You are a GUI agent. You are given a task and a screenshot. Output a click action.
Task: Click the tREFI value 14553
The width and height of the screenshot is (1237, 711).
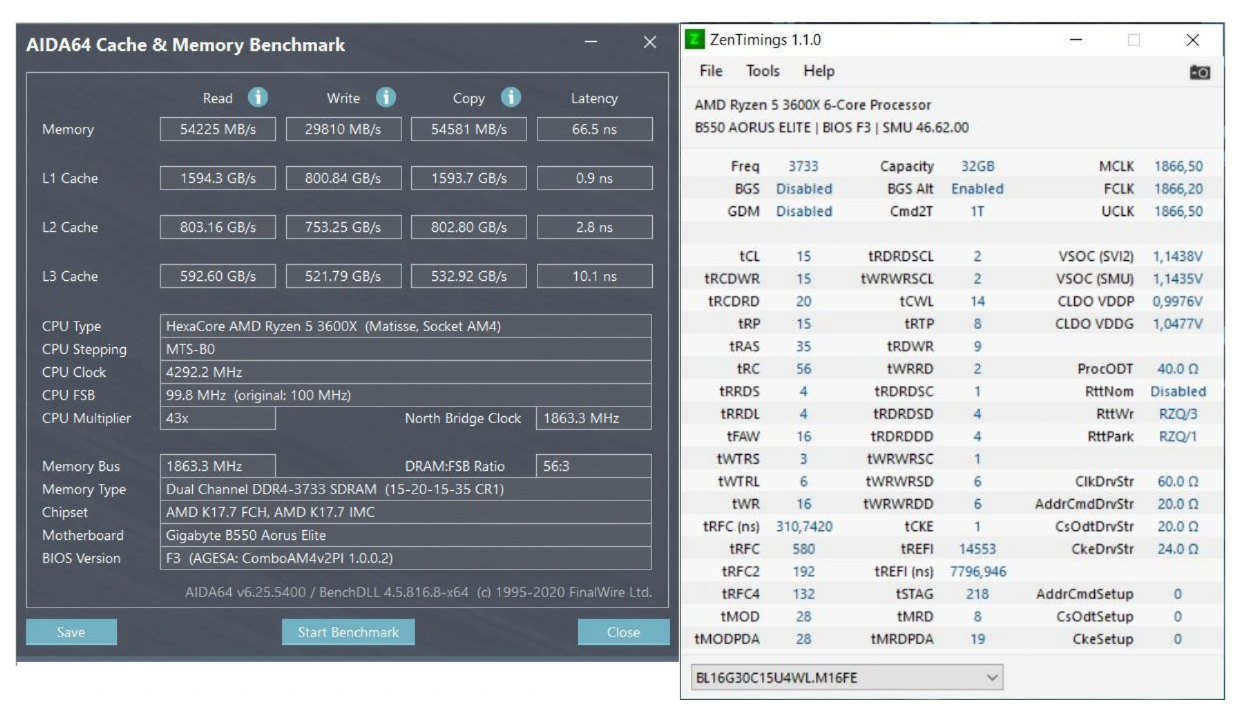point(977,549)
